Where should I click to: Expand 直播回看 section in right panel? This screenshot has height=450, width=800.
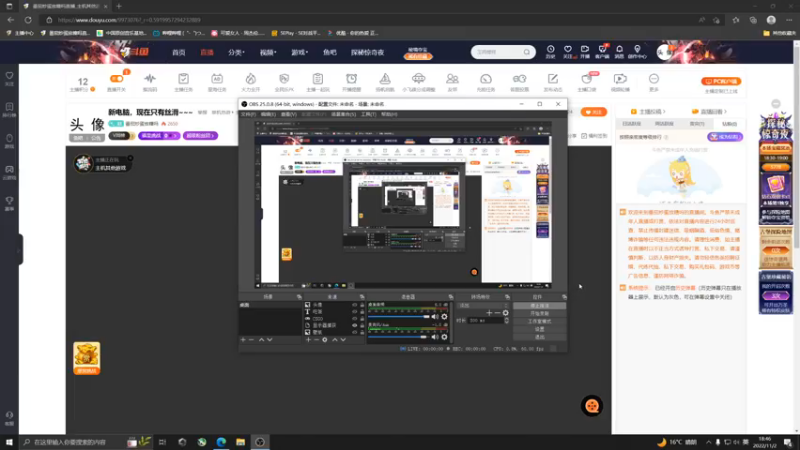[x=709, y=112]
